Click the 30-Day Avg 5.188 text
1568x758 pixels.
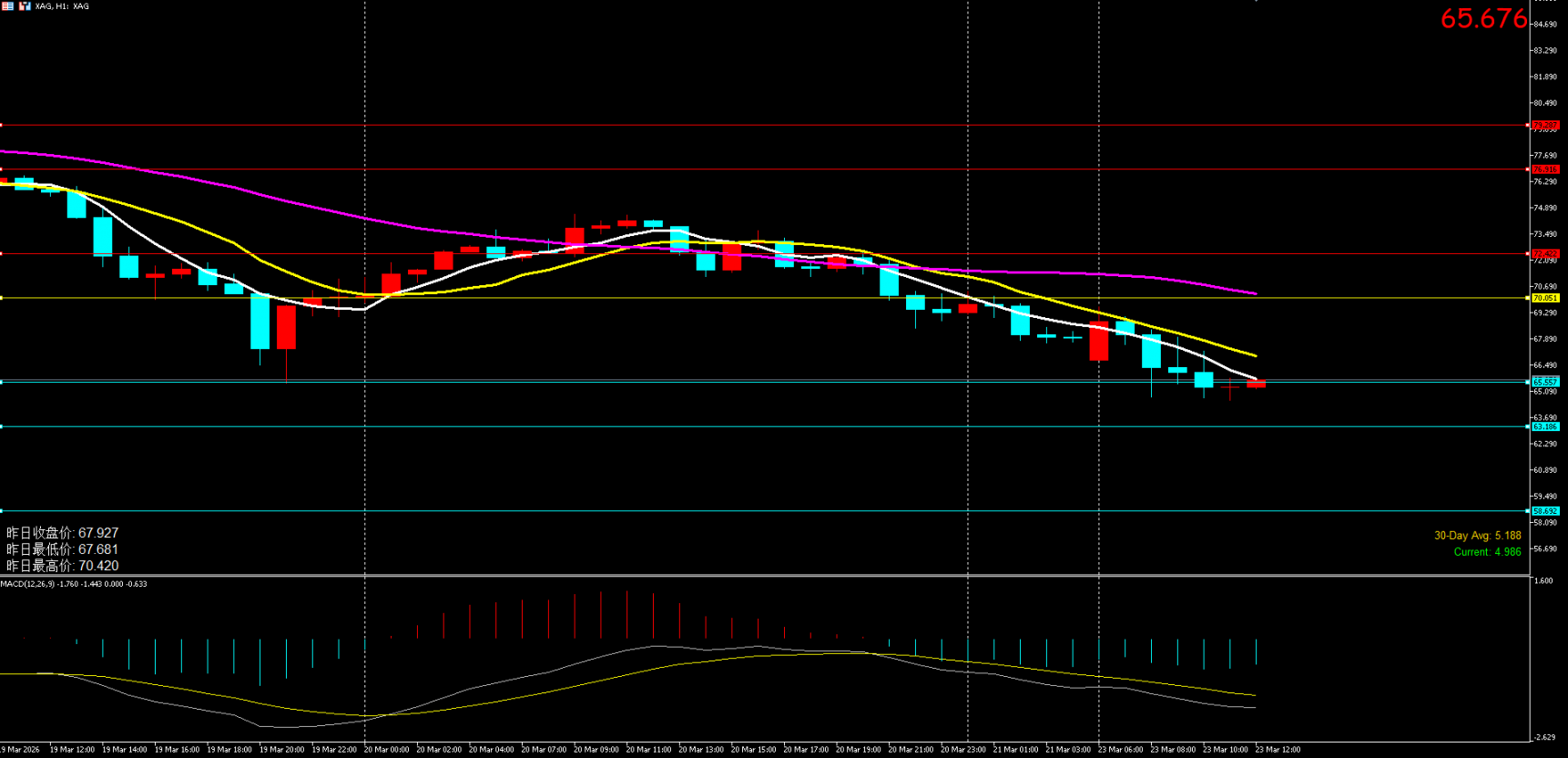click(x=1477, y=536)
